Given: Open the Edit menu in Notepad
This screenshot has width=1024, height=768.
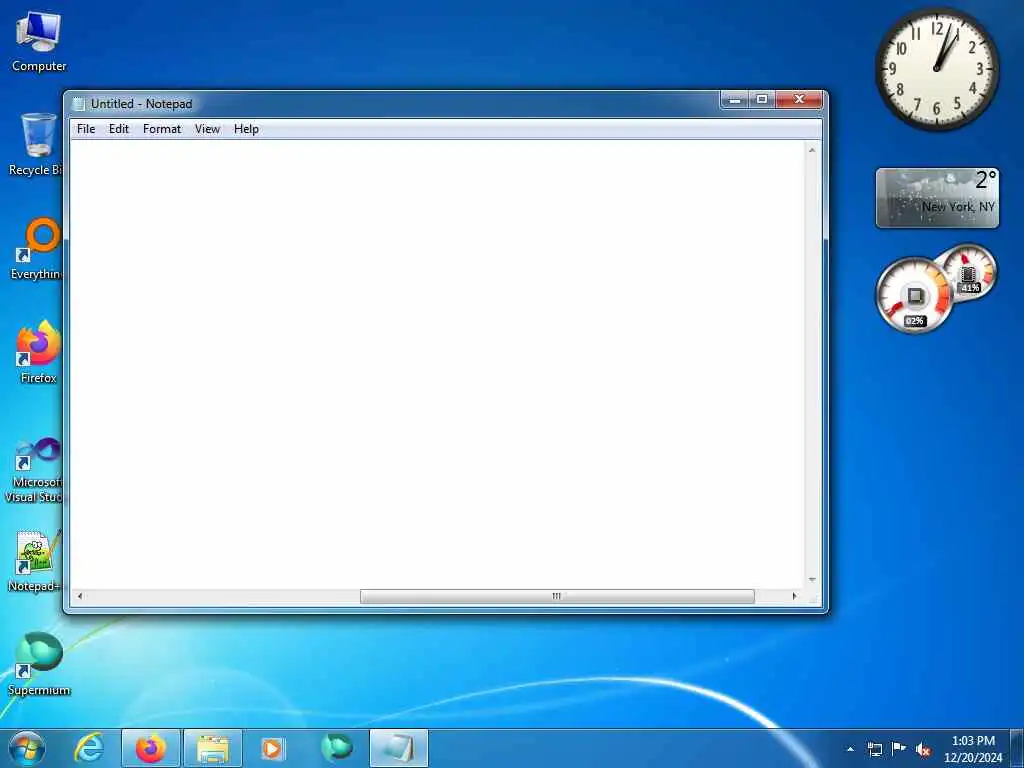Looking at the screenshot, I should point(118,129).
